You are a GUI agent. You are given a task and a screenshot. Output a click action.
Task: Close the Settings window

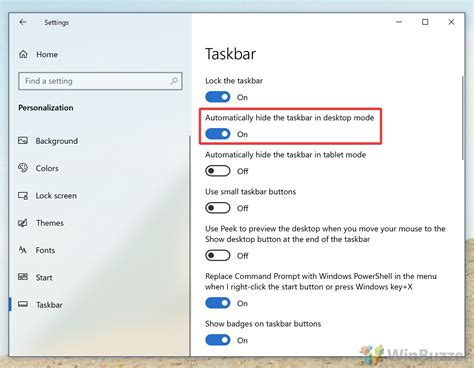coord(451,22)
